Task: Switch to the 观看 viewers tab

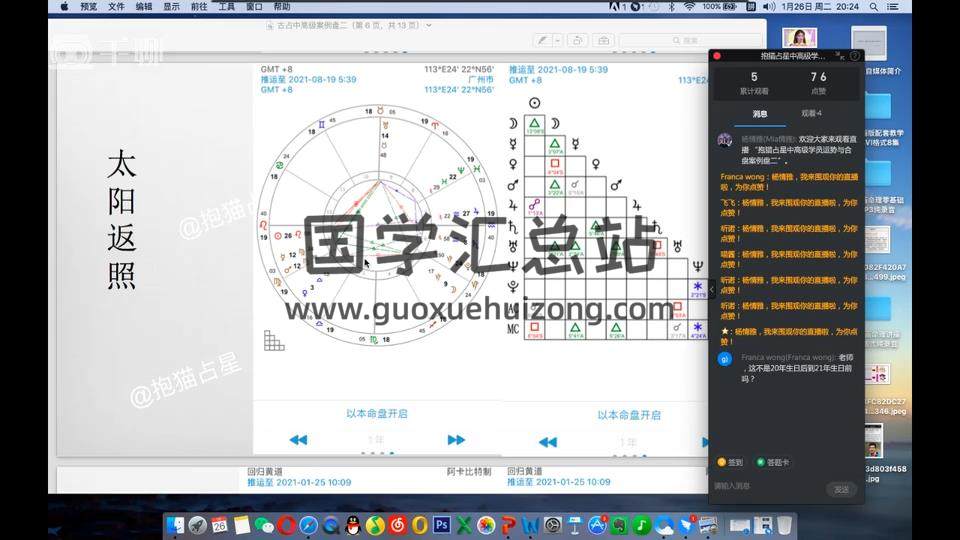Action: (x=811, y=113)
